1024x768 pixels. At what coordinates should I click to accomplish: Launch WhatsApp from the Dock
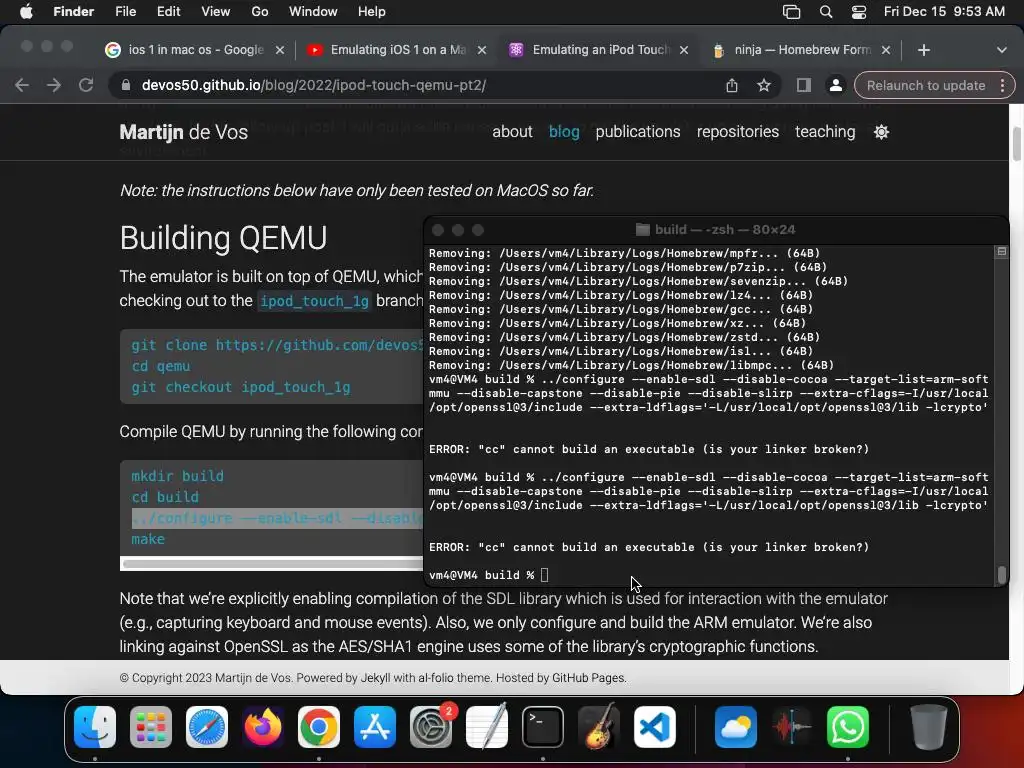coord(848,727)
